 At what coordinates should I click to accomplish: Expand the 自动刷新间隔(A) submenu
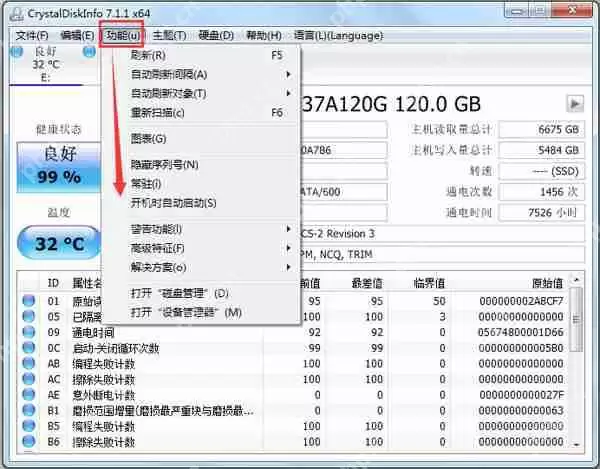tap(201, 74)
